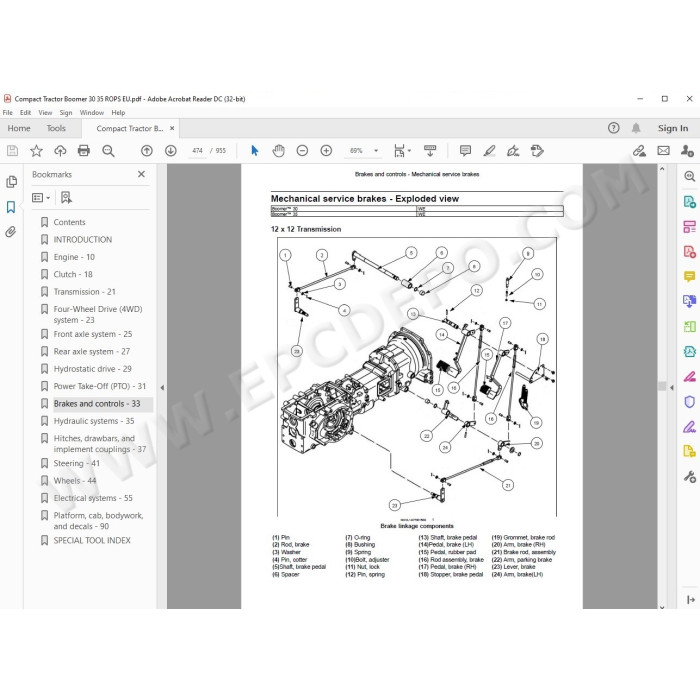Add the document to starred files

pyautogui.click(x=36, y=151)
